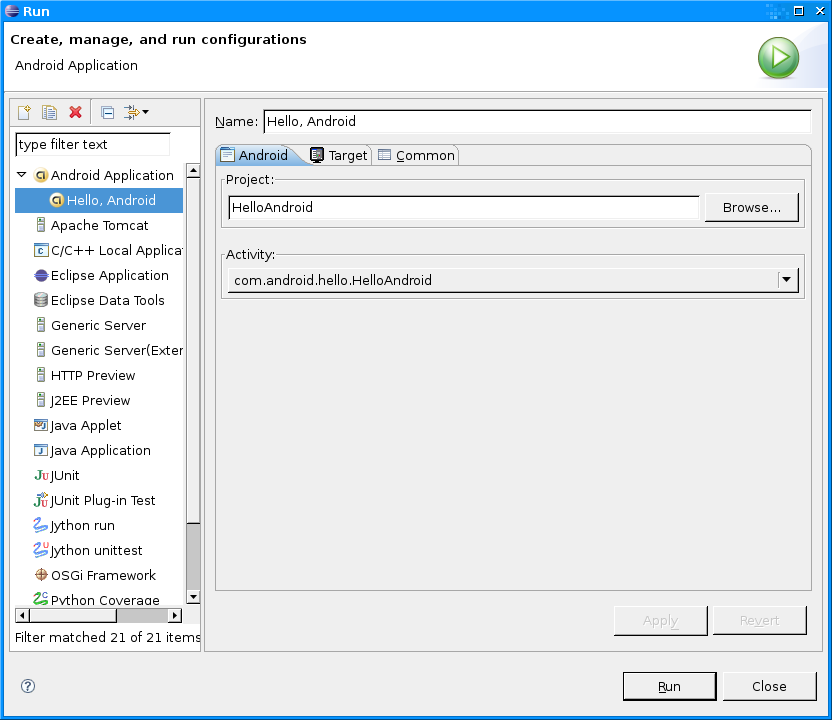Select the Eclipse Application configuration type
The height and width of the screenshot is (720, 832).
pos(109,275)
